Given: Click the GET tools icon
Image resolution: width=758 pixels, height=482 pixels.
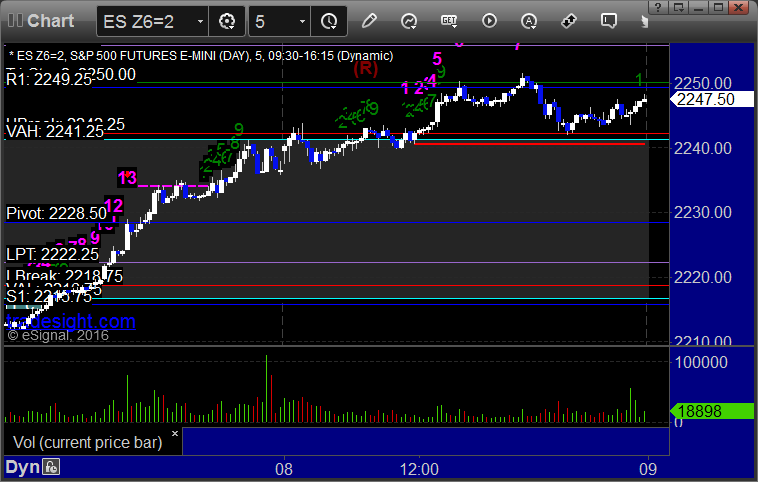Looking at the screenshot, I should [x=449, y=21].
